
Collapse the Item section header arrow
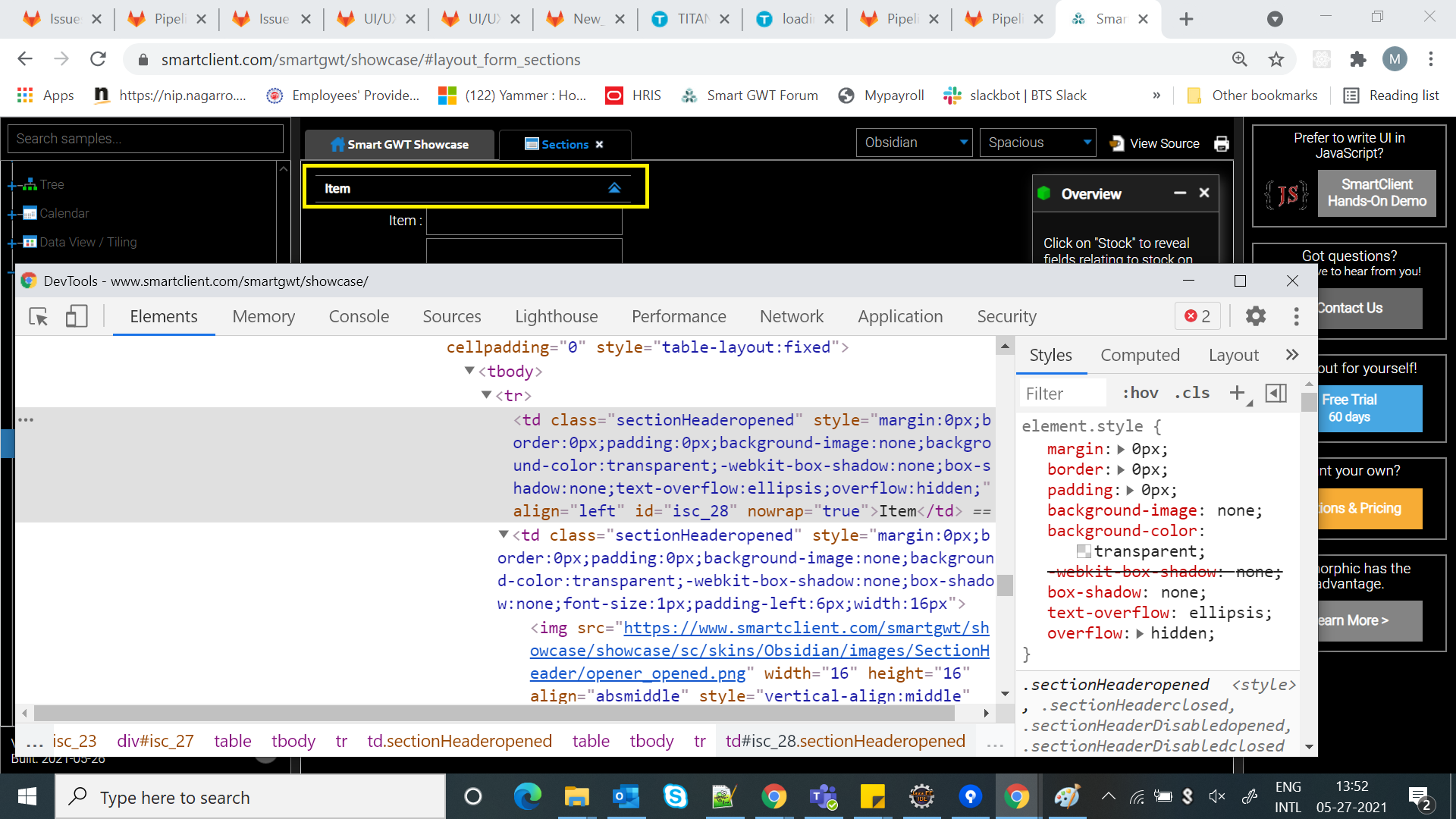pyautogui.click(x=614, y=188)
